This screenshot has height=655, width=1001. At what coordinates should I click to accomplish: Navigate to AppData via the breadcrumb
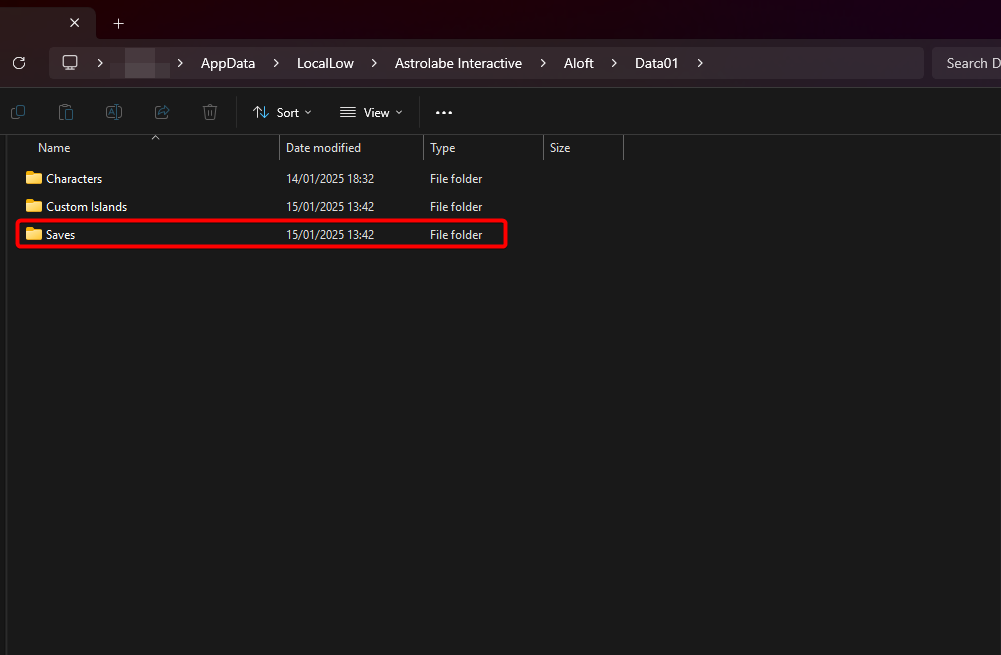(227, 62)
